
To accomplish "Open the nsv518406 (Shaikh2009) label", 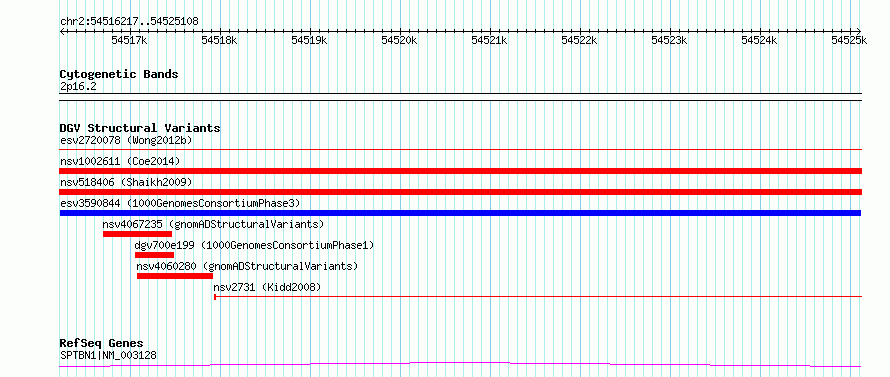I will point(126,182).
